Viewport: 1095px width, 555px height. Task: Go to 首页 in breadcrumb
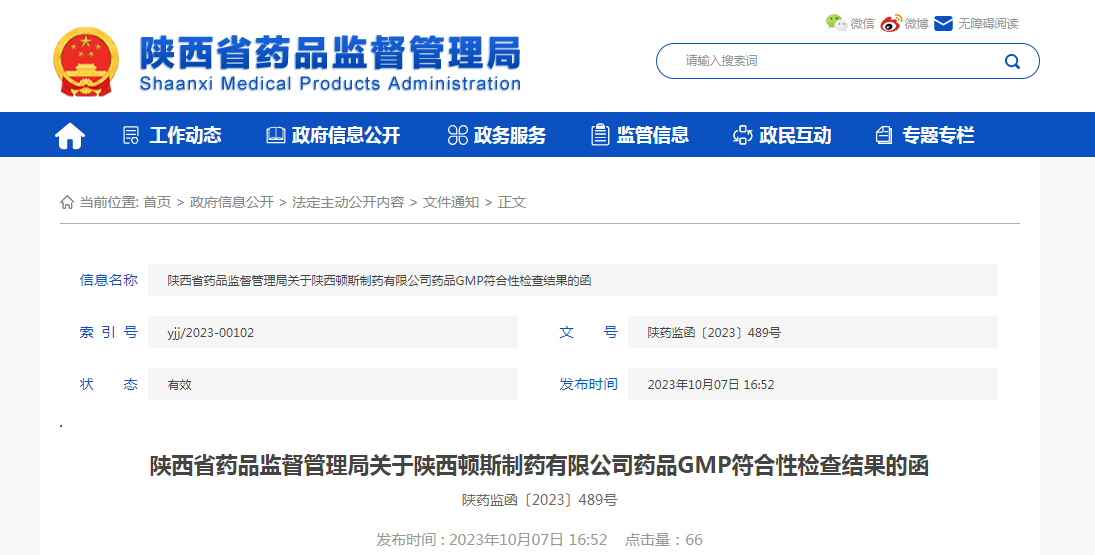(157, 202)
